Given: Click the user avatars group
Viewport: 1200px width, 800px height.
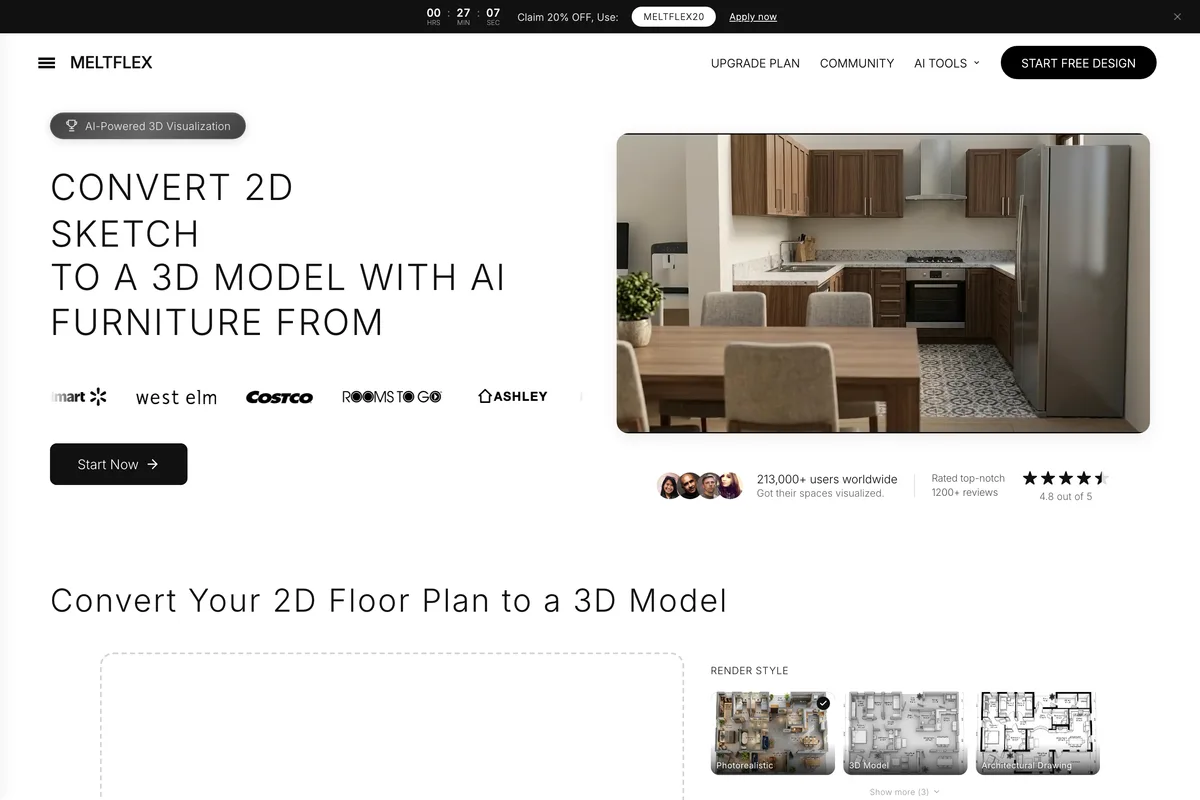Looking at the screenshot, I should 700,486.
